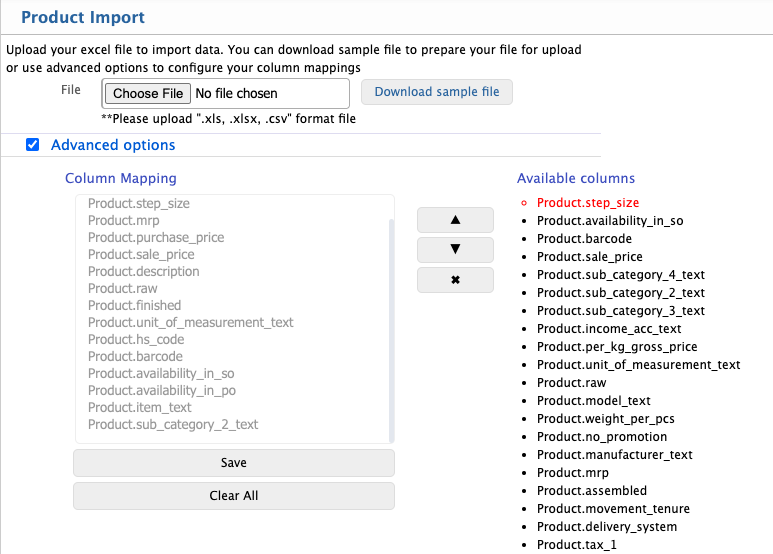Click Product.sub_category_4_text in Available columns
The height and width of the screenshot is (554, 773).
pyautogui.click(x=621, y=275)
